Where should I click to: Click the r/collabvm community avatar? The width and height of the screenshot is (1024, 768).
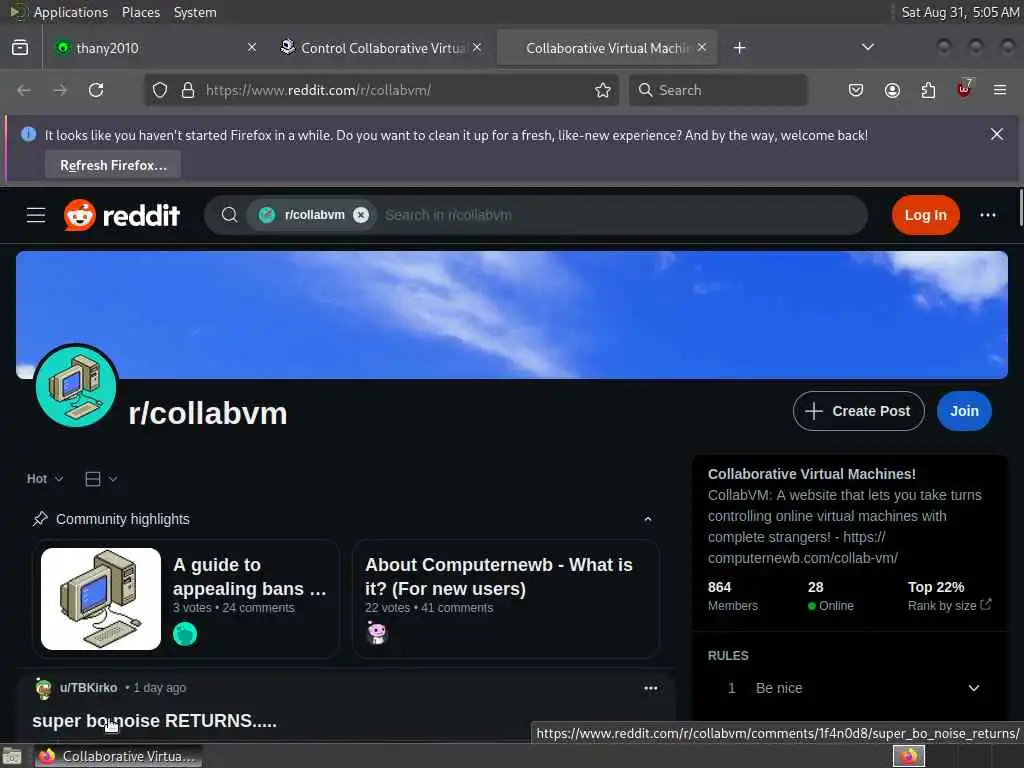[76, 386]
